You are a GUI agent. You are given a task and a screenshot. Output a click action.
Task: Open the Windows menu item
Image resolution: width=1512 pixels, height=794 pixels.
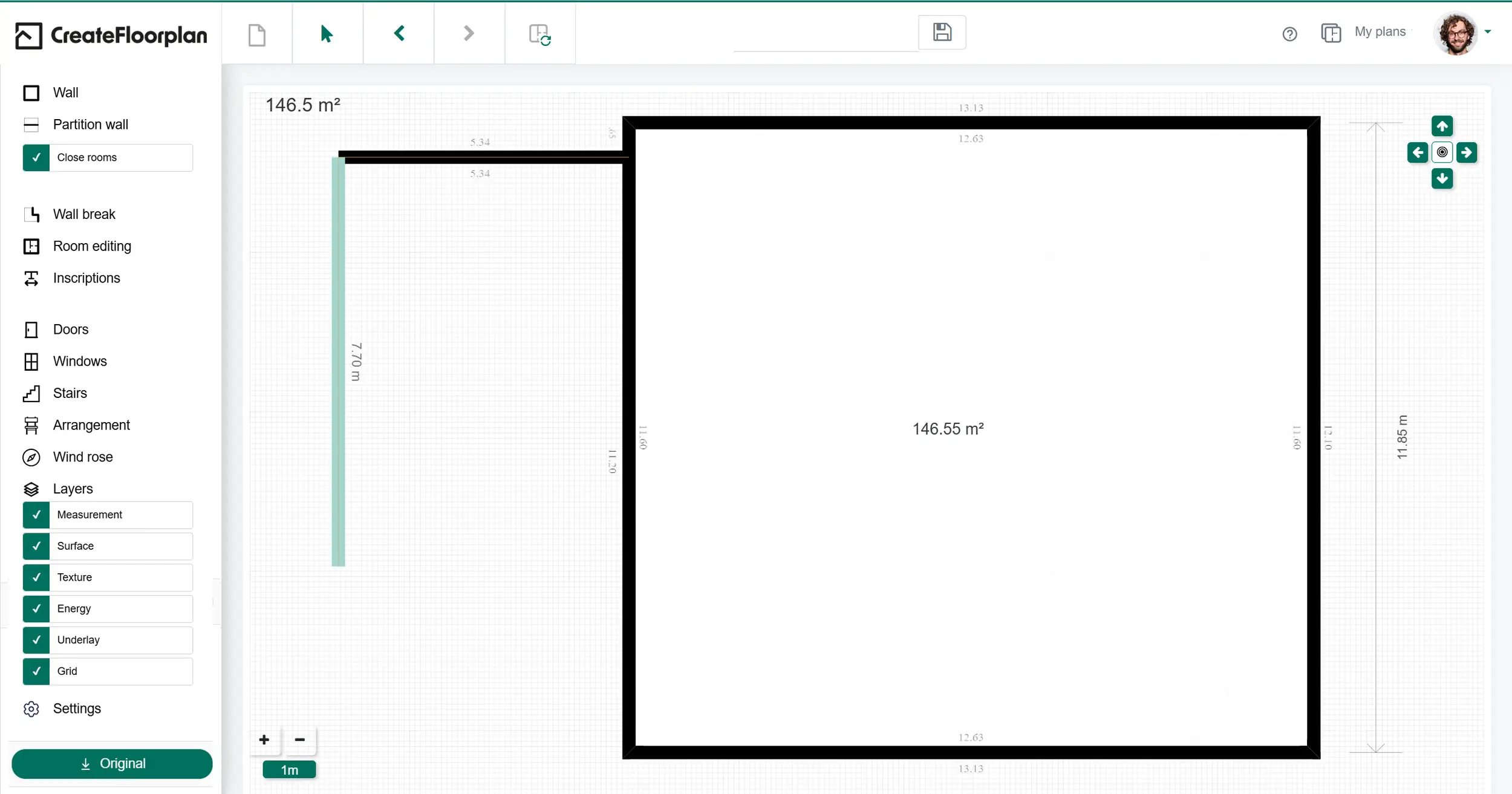click(x=79, y=362)
